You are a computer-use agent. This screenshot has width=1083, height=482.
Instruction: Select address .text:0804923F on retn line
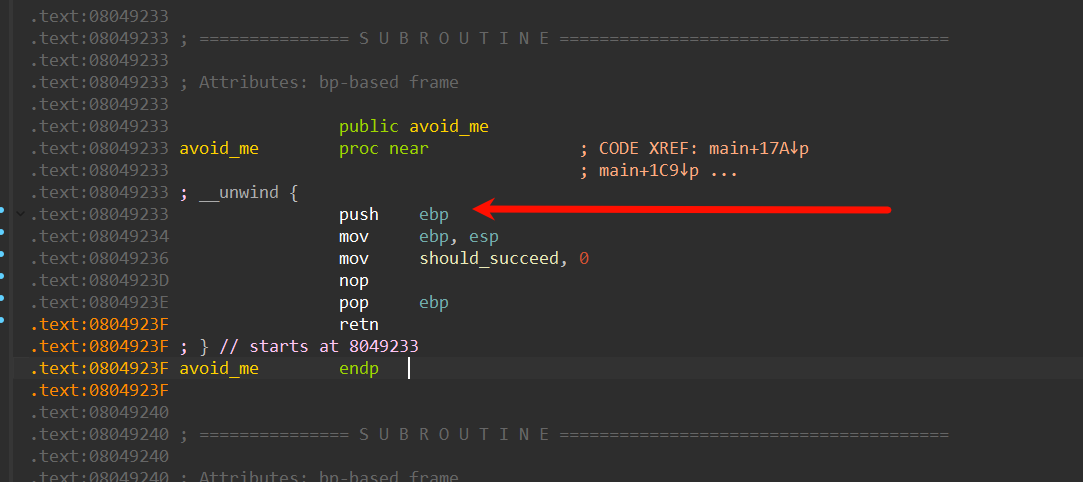click(x=99, y=325)
